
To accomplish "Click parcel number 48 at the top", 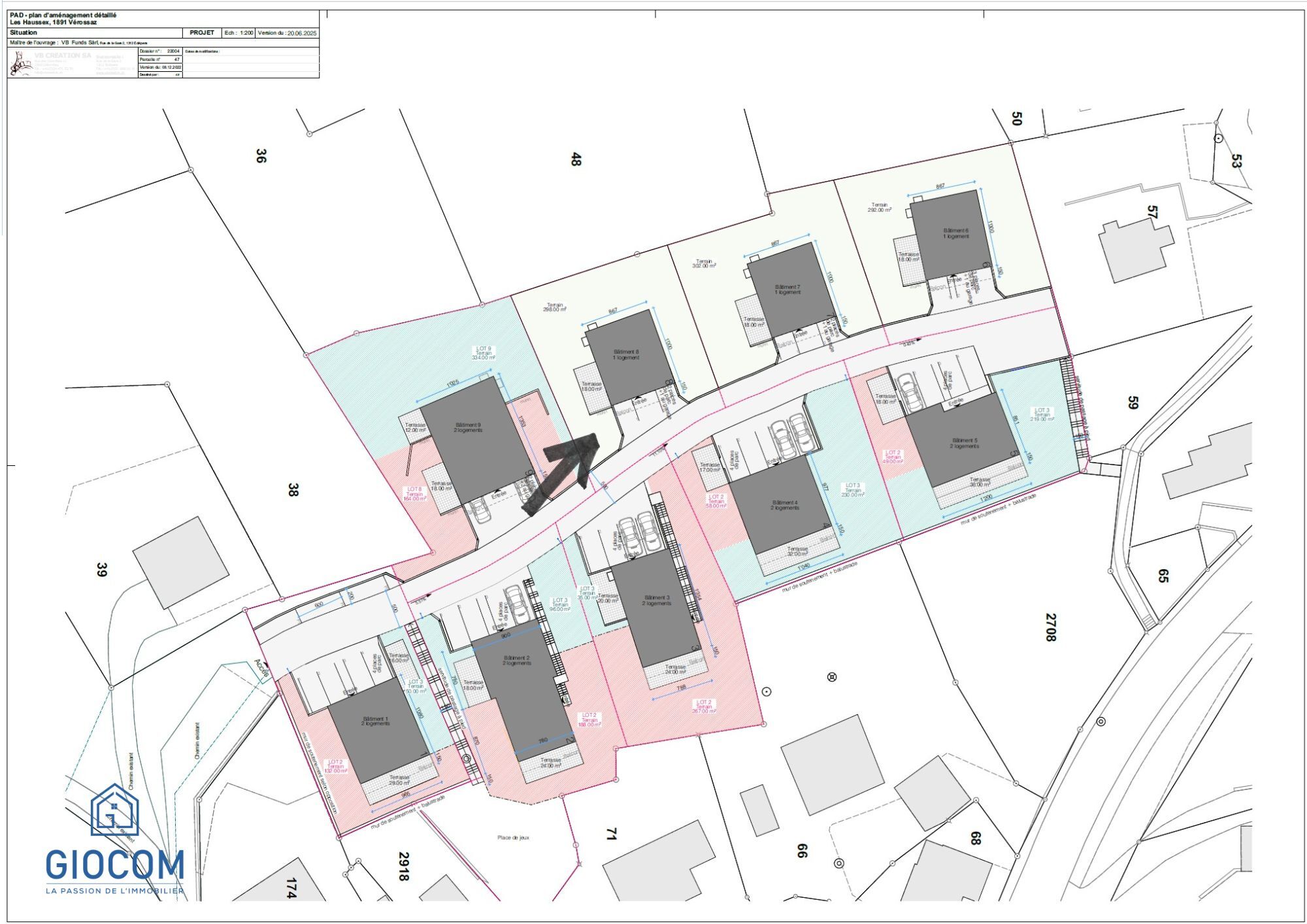I will pyautogui.click(x=576, y=159).
